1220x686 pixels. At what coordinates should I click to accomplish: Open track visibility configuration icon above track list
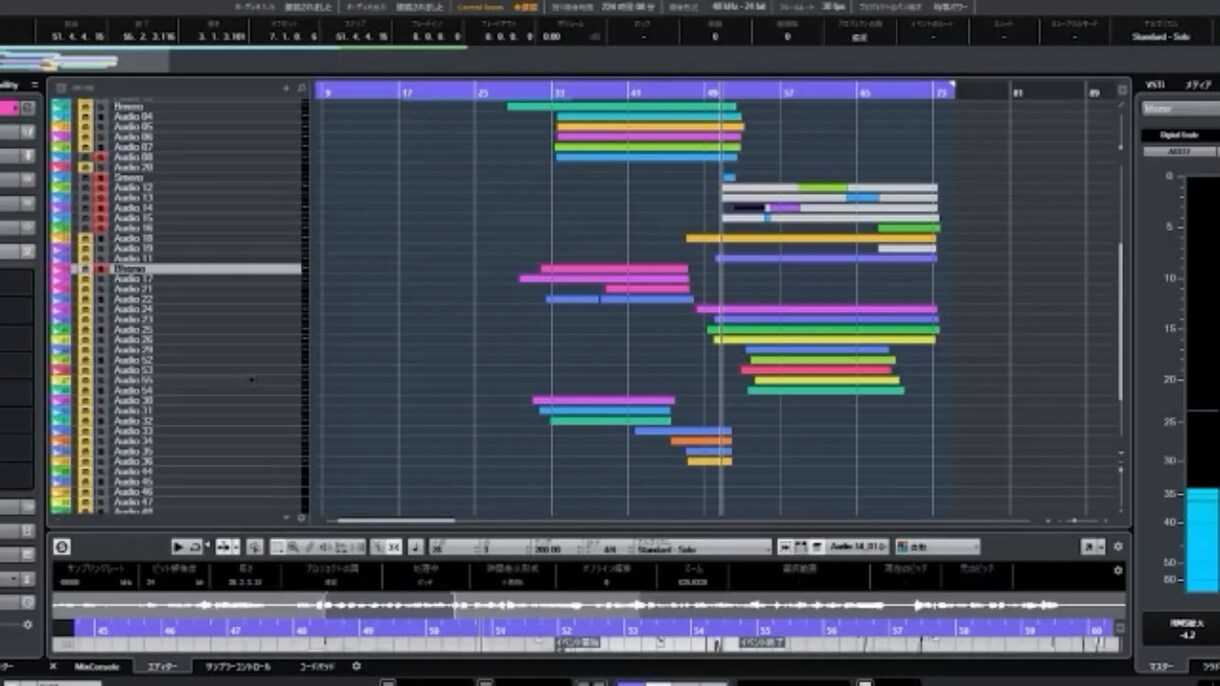click(x=62, y=88)
